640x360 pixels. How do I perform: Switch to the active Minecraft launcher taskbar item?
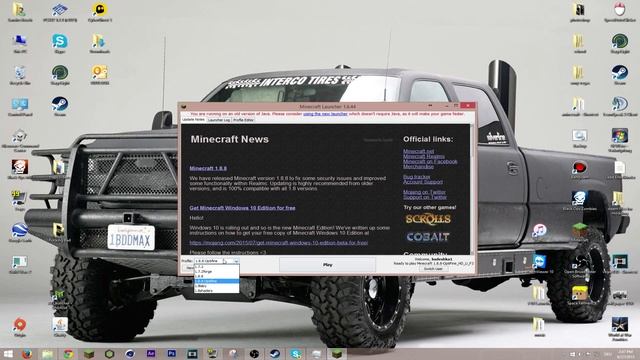coord(337,354)
